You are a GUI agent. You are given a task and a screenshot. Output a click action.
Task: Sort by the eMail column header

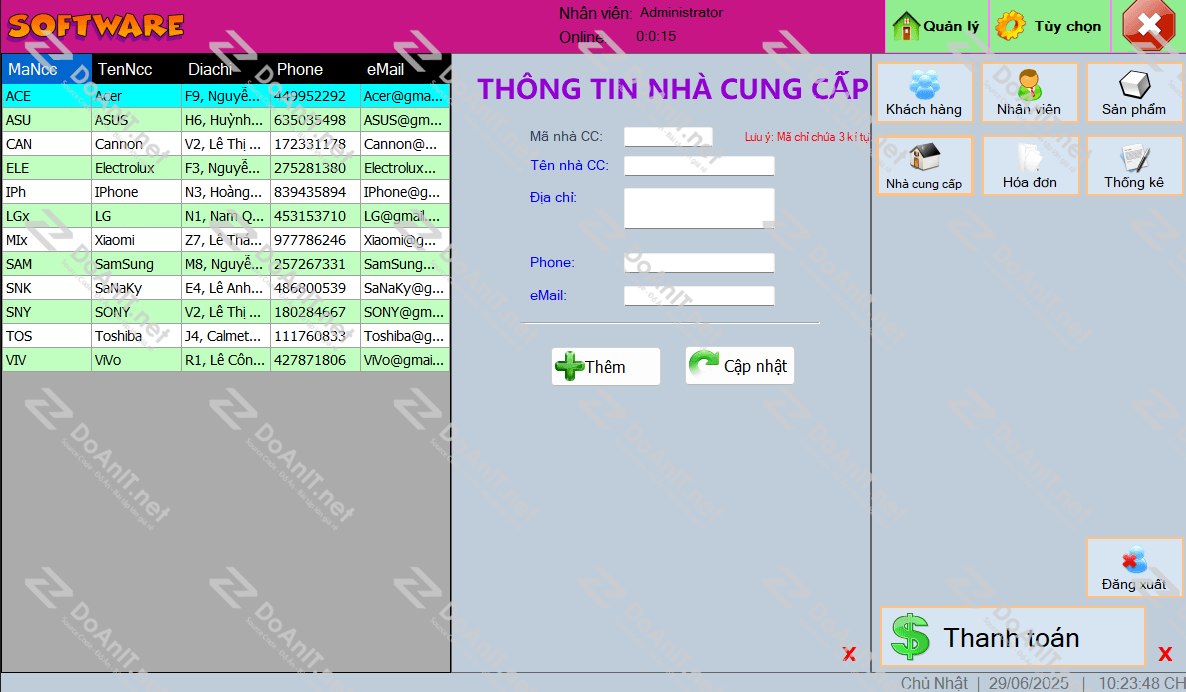click(x=405, y=69)
